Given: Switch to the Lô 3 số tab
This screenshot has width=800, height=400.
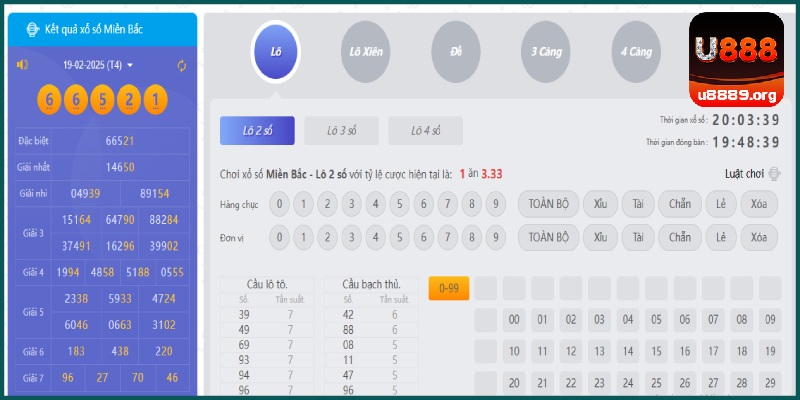Looking at the screenshot, I should click(343, 131).
